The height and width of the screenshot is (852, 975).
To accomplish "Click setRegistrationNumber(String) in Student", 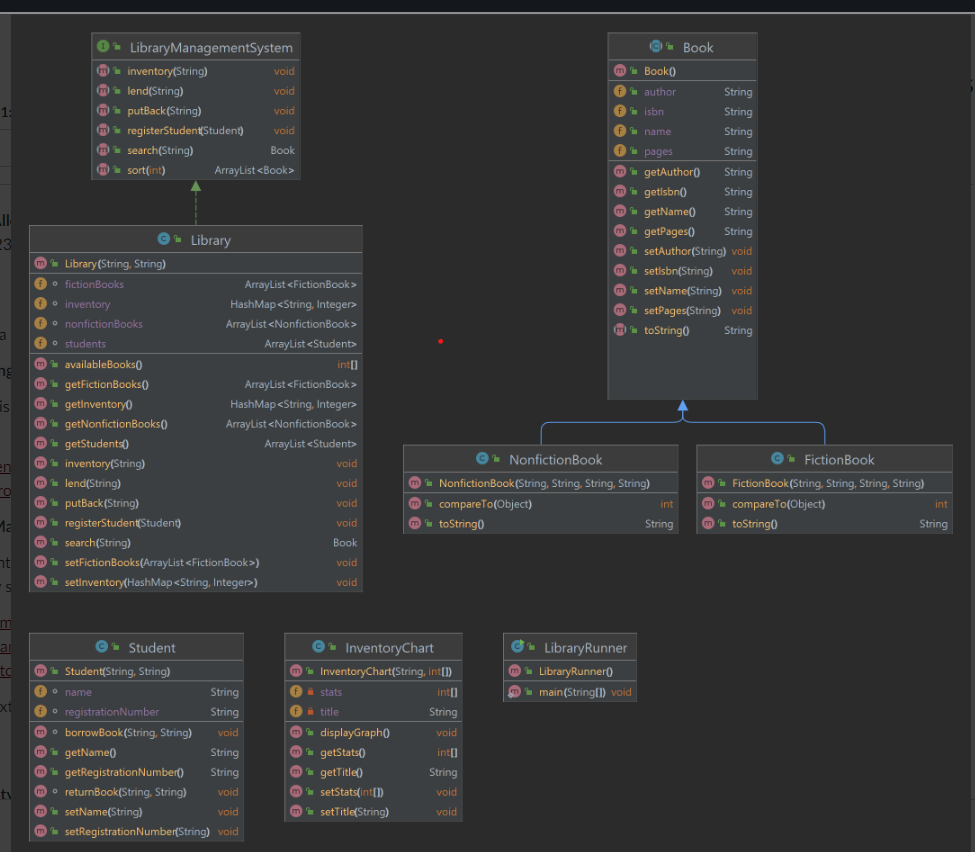I will pos(136,831).
